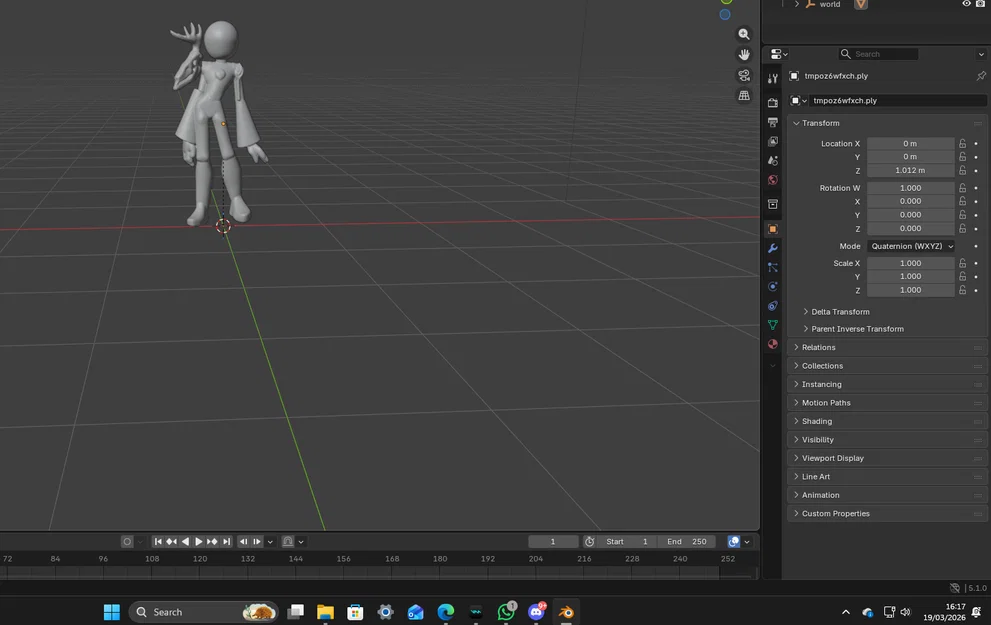Open WhatsApp from the taskbar
991x625 pixels.
coord(506,612)
